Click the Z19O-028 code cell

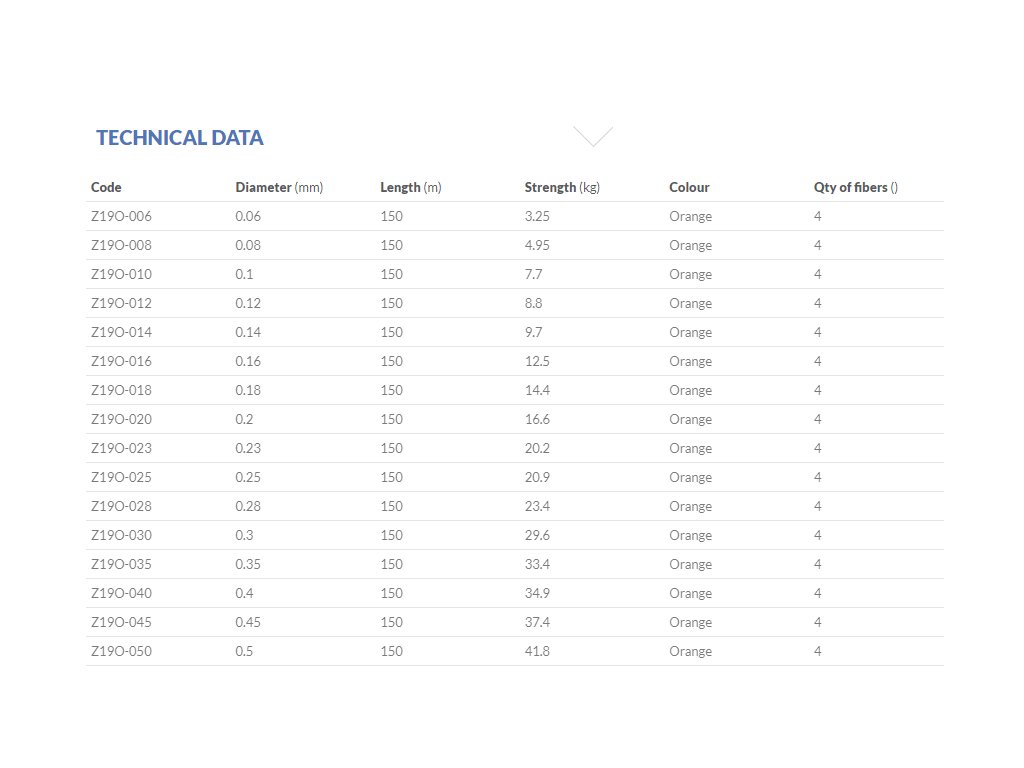click(x=121, y=506)
